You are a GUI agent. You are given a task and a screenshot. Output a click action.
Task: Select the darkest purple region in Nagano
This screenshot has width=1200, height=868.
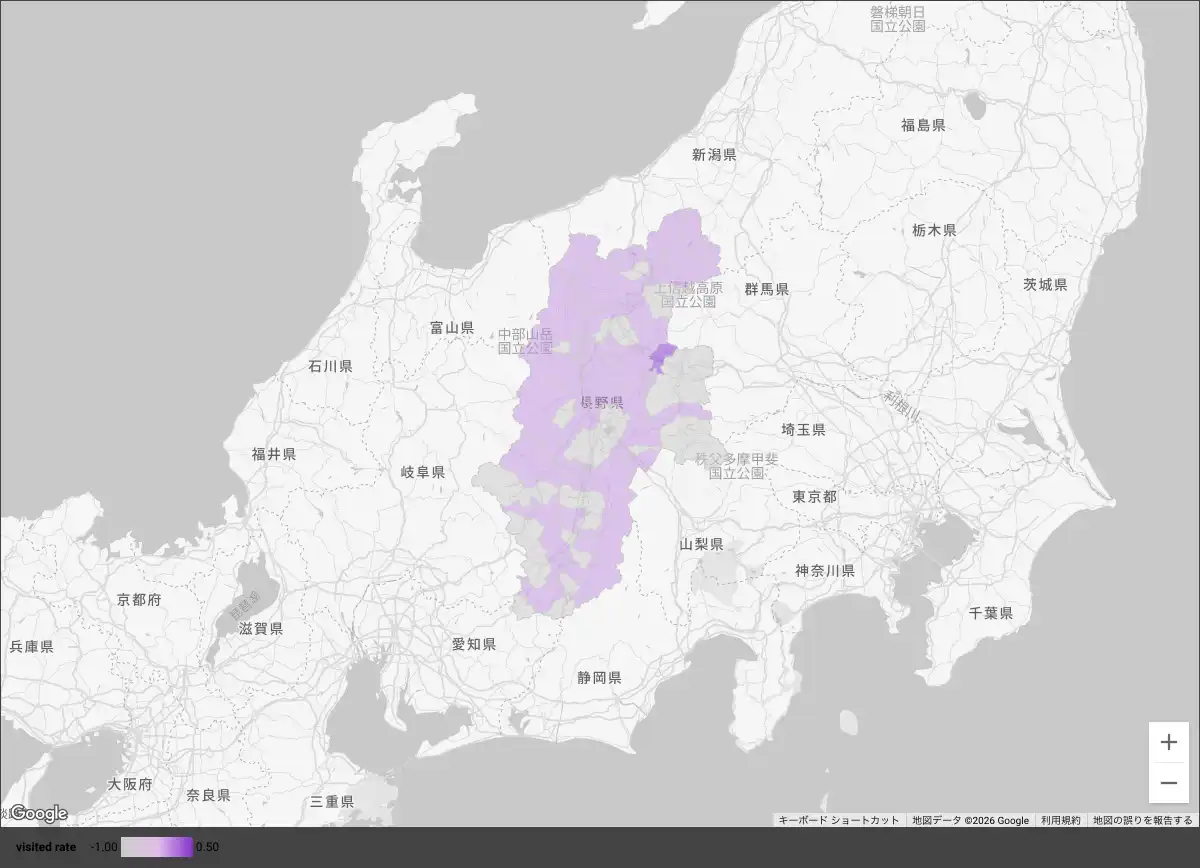662,356
